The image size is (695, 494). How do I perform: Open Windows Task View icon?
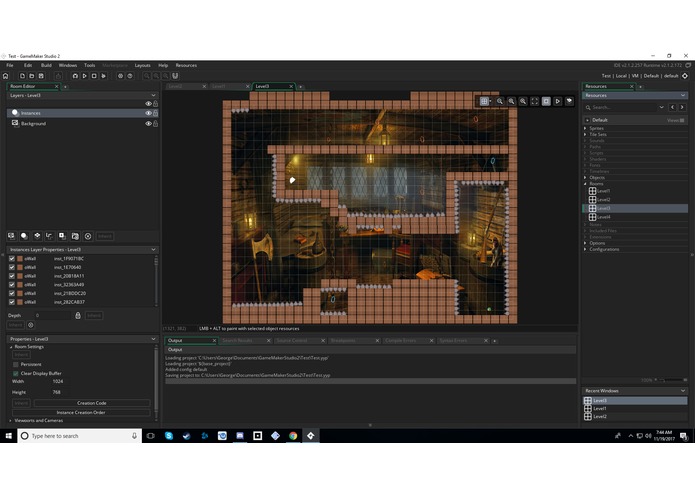[151, 436]
